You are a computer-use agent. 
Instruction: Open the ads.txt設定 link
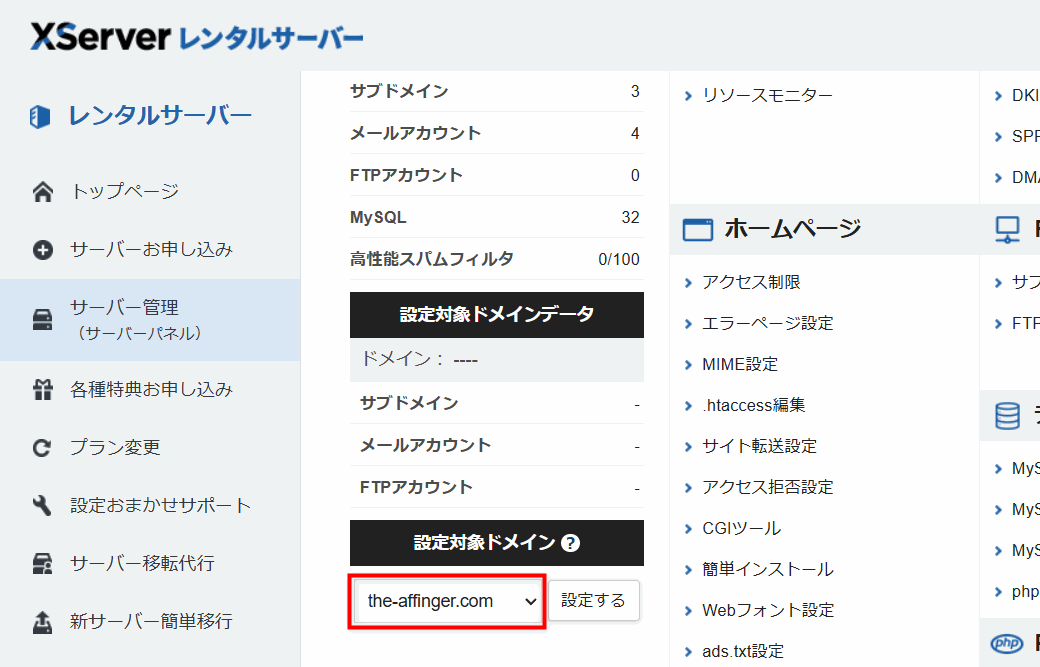(743, 651)
